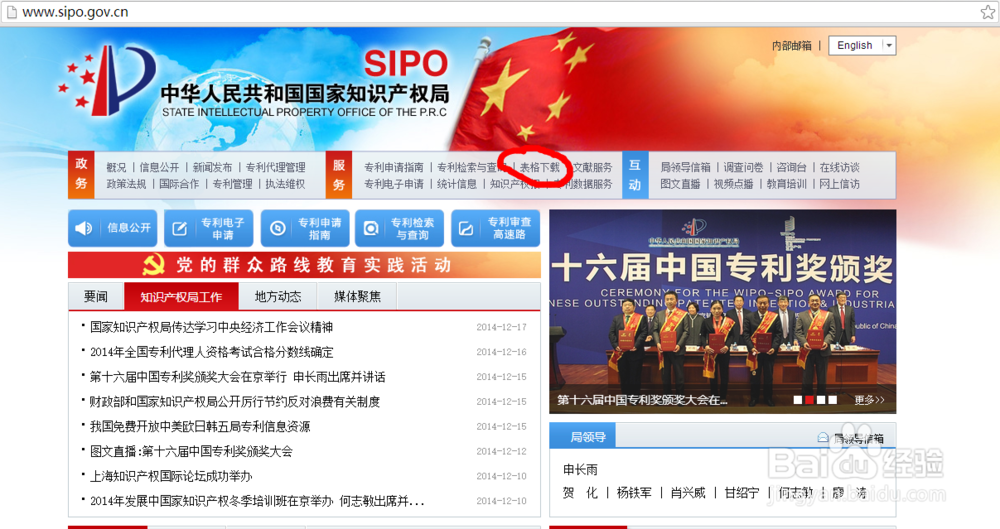Open 国际合作 menu item
The image size is (1000, 529).
tap(179, 184)
